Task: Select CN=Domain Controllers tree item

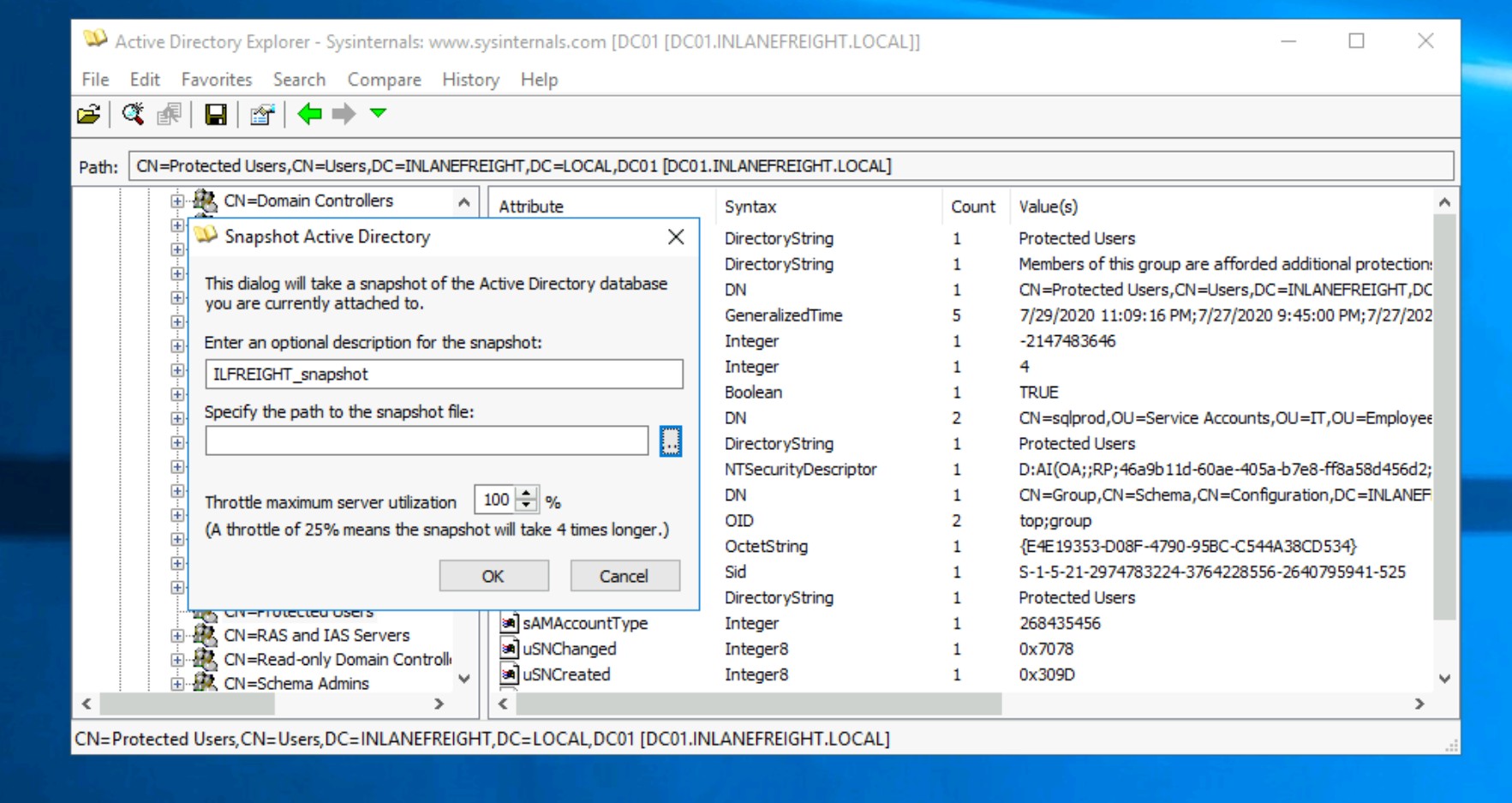Action: point(308,201)
